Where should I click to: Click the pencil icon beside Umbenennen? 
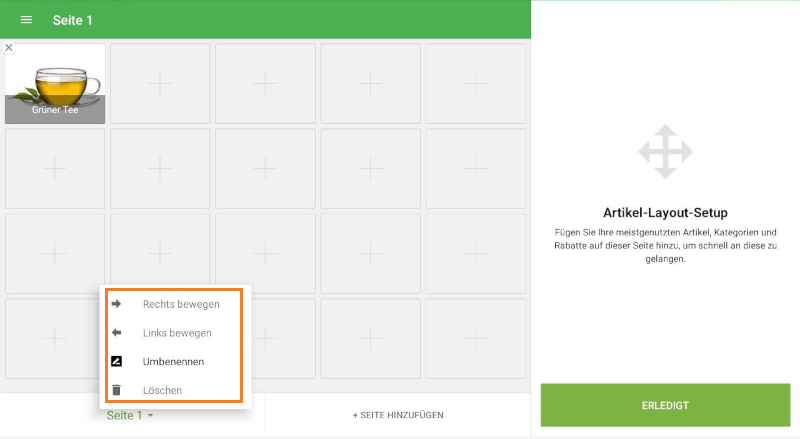[116, 361]
